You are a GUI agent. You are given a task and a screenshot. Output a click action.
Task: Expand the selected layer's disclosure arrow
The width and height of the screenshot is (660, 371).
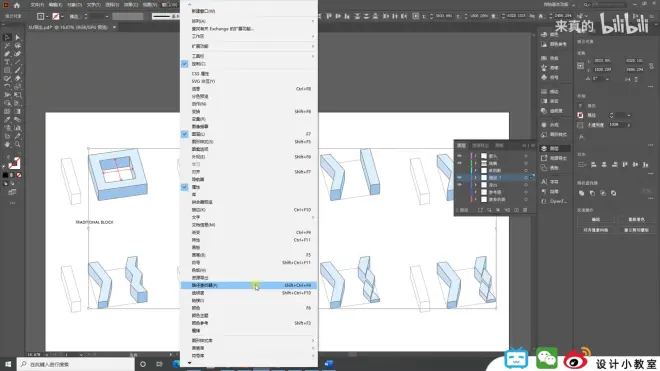[476, 178]
